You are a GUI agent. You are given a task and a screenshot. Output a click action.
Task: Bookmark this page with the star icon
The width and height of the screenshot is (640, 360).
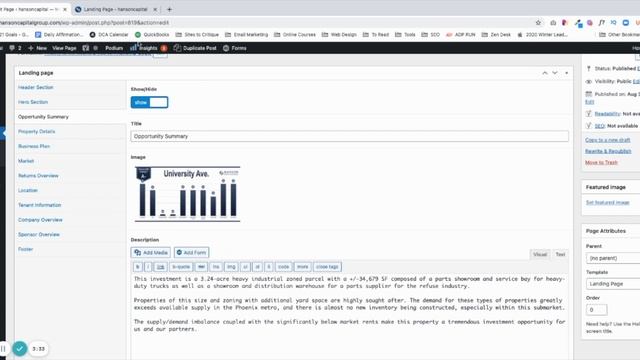(x=538, y=23)
